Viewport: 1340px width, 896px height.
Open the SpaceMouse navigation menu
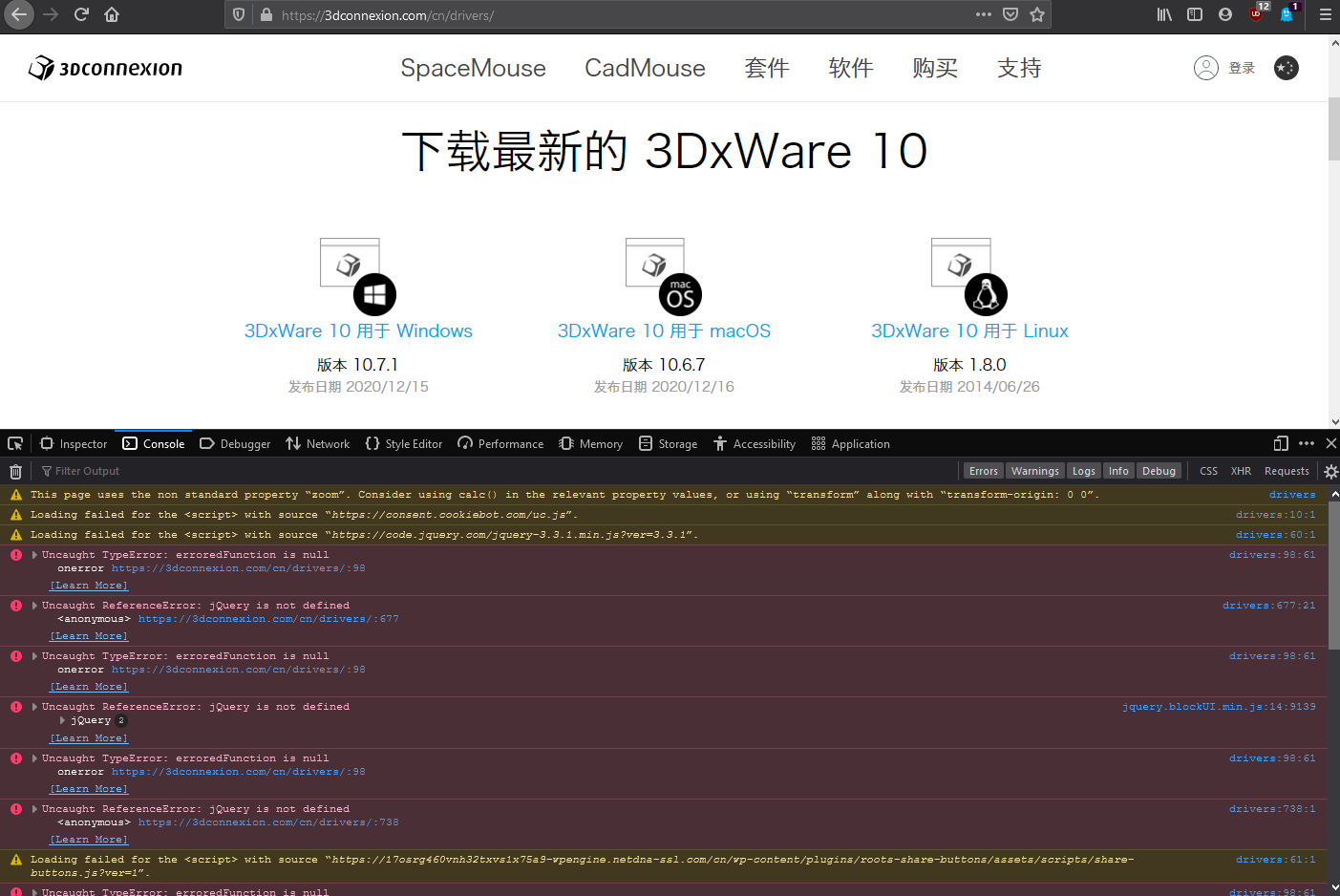[473, 68]
